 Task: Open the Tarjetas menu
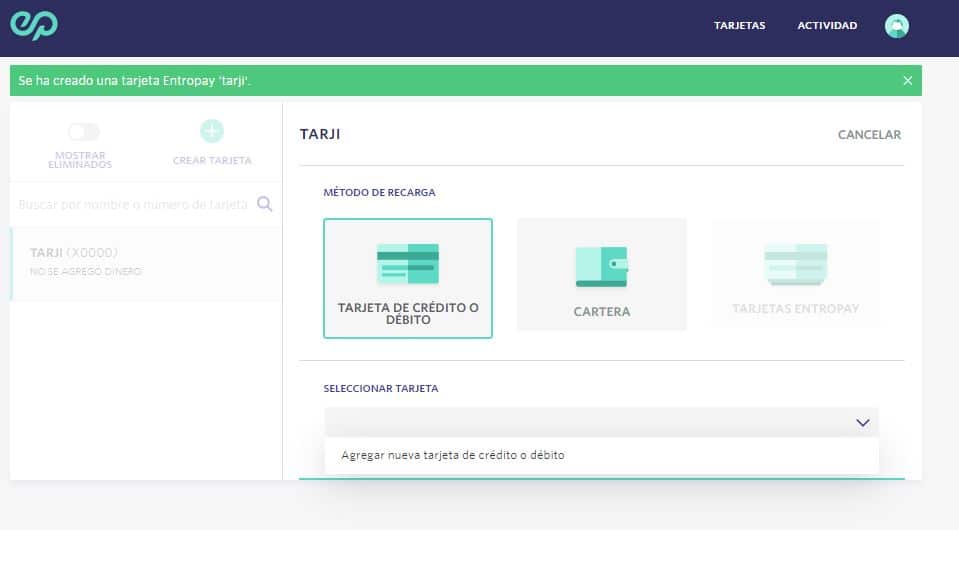[739, 26]
